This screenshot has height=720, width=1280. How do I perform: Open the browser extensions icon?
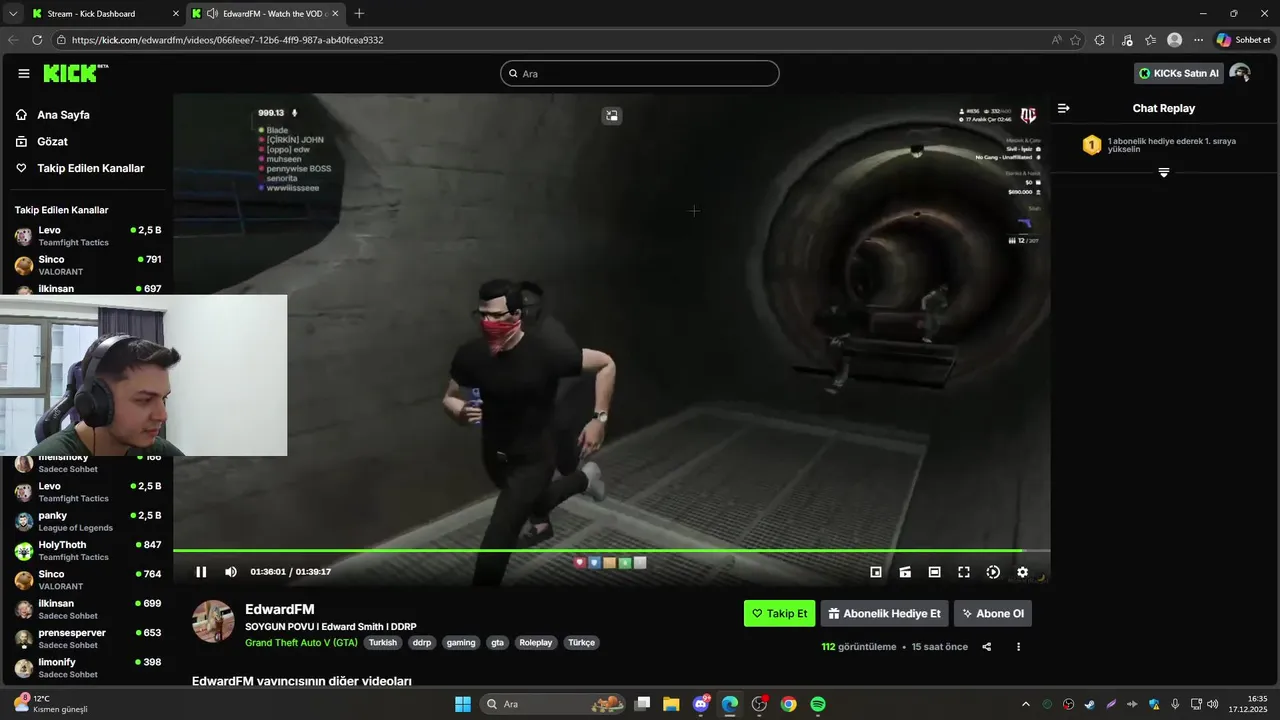click(1100, 40)
